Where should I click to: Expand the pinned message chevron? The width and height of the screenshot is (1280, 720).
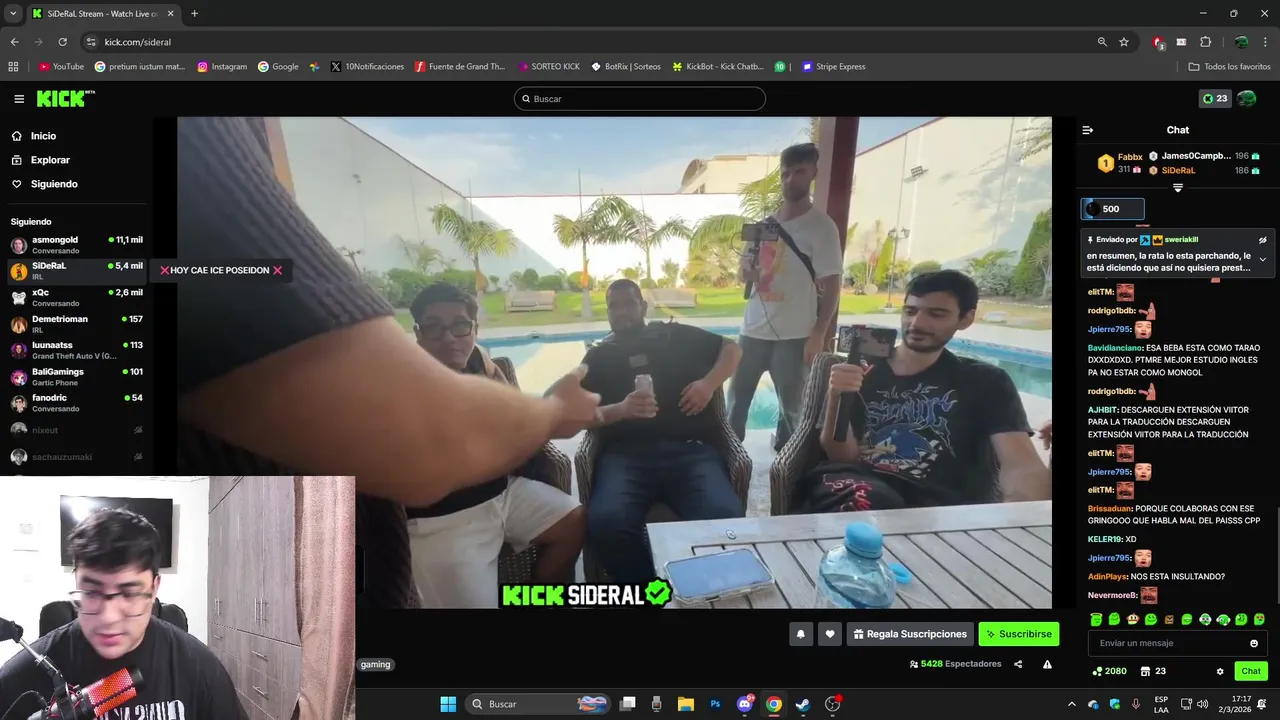[1262, 259]
